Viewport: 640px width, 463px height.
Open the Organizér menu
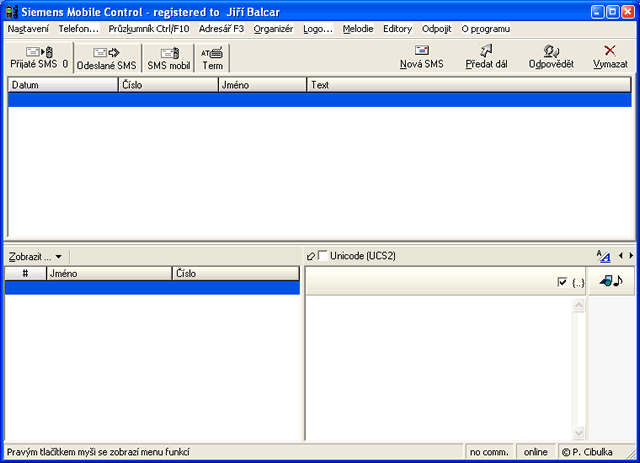pyautogui.click(x=273, y=29)
